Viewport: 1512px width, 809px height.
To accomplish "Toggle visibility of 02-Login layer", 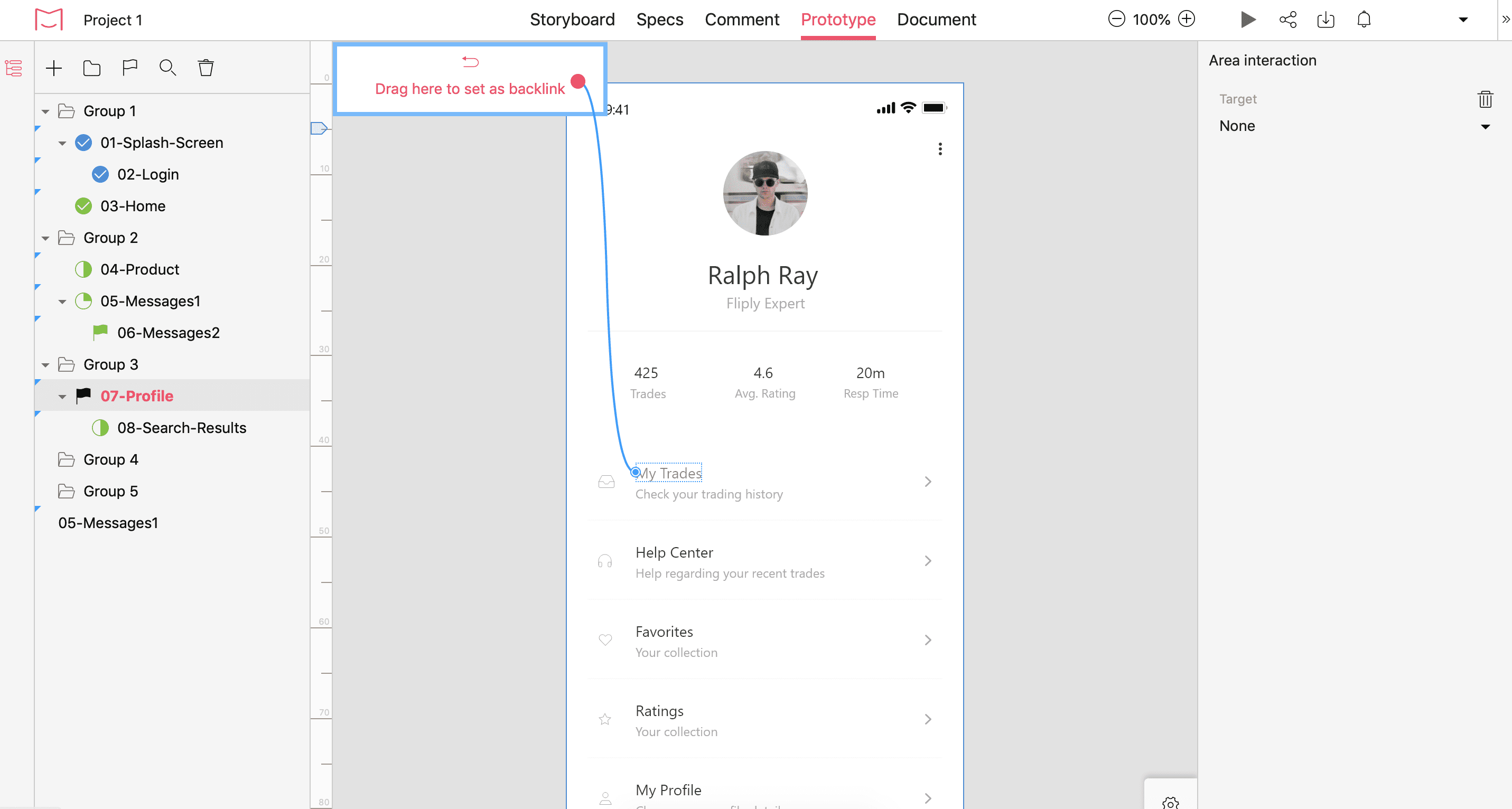I will (99, 174).
